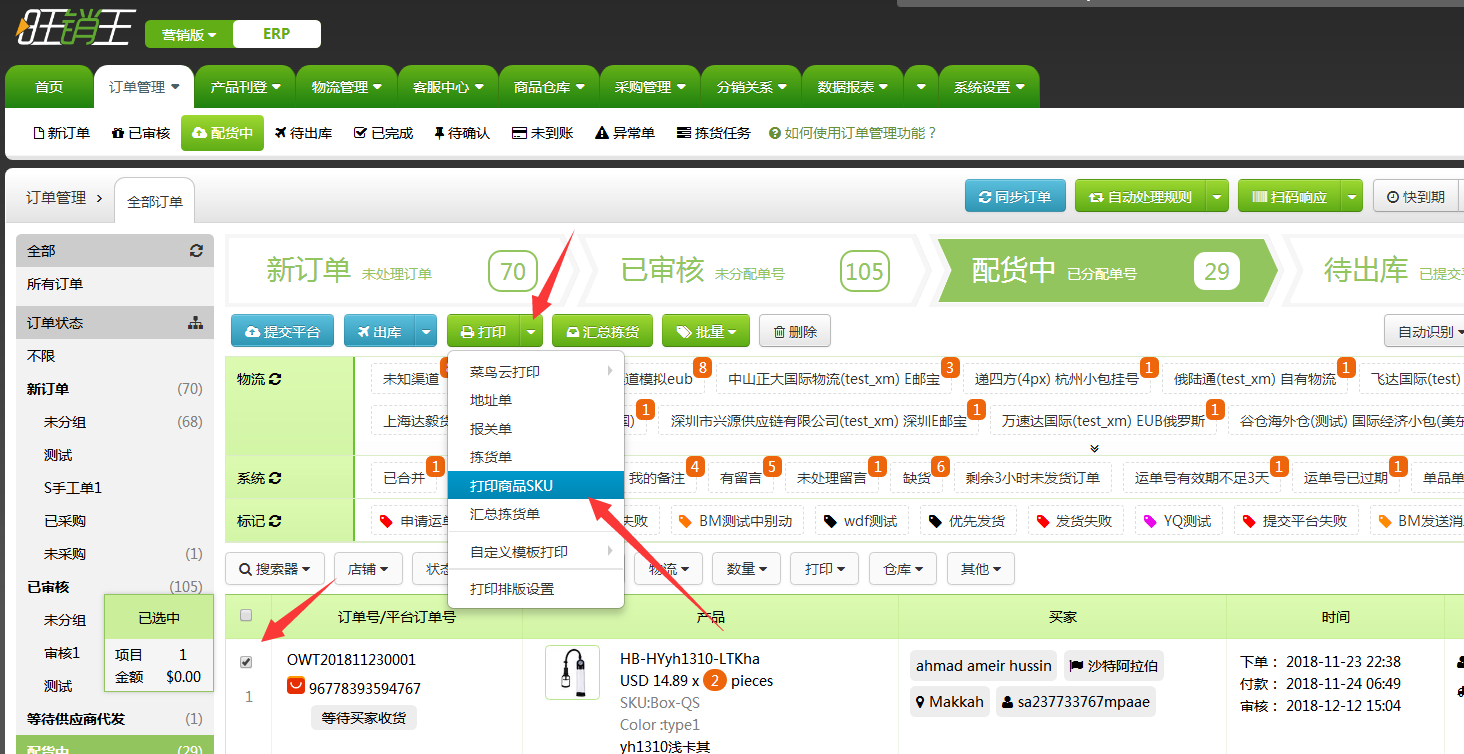Click the 提交平台 button
Image resolution: width=1464 pixels, height=754 pixels.
coord(282,332)
